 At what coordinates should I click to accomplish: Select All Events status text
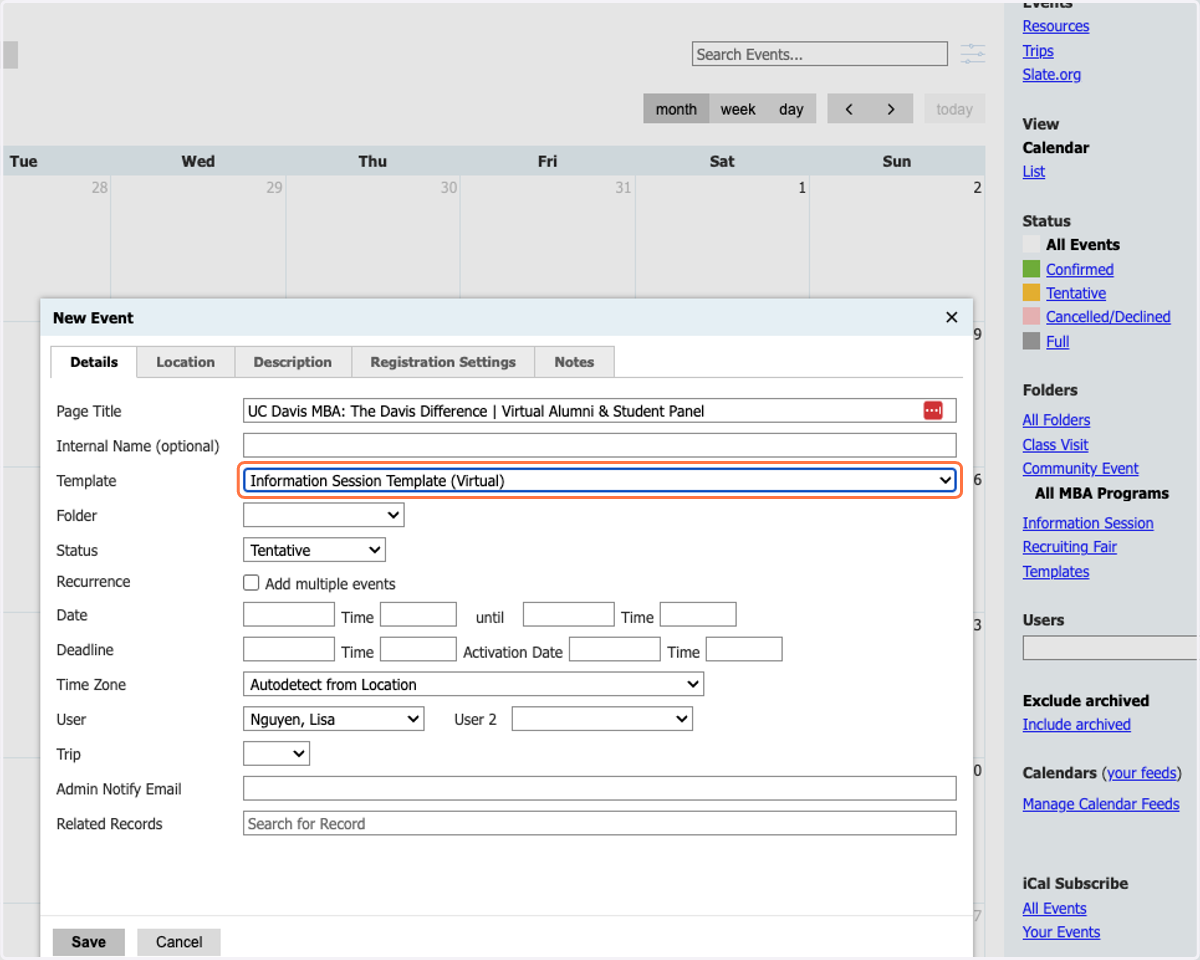pyautogui.click(x=1083, y=245)
